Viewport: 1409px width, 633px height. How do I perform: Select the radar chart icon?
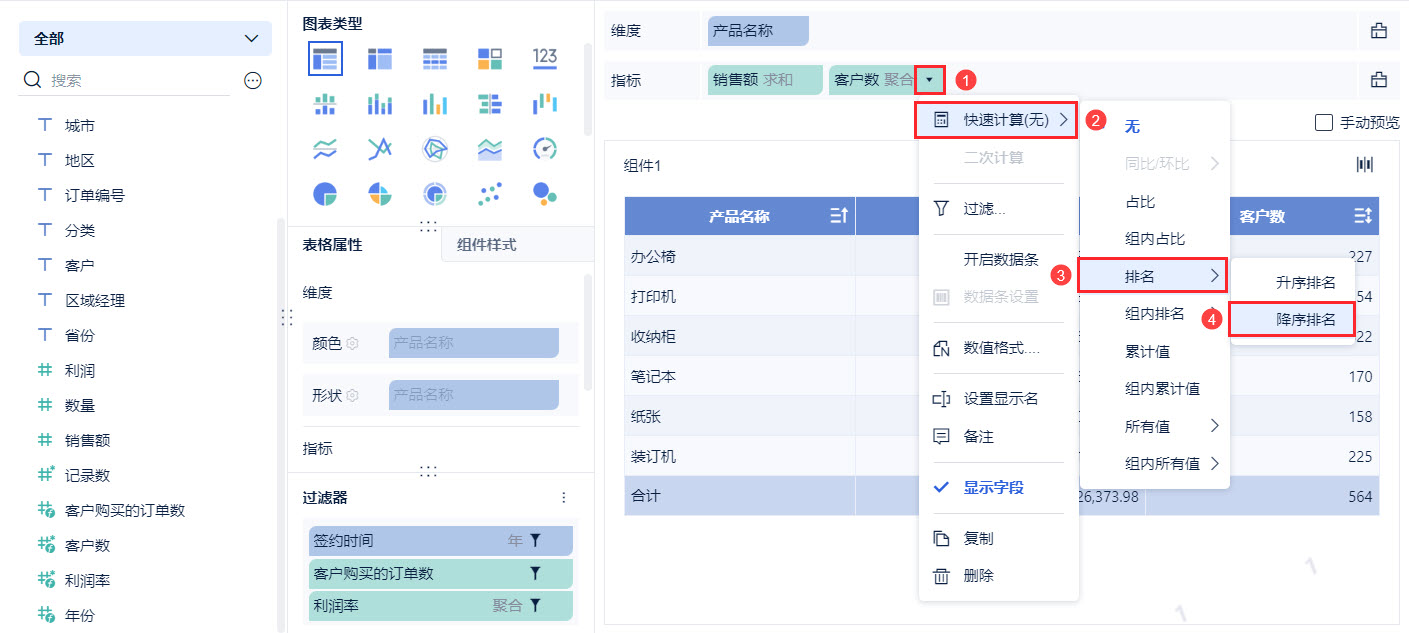pyautogui.click(x=434, y=149)
